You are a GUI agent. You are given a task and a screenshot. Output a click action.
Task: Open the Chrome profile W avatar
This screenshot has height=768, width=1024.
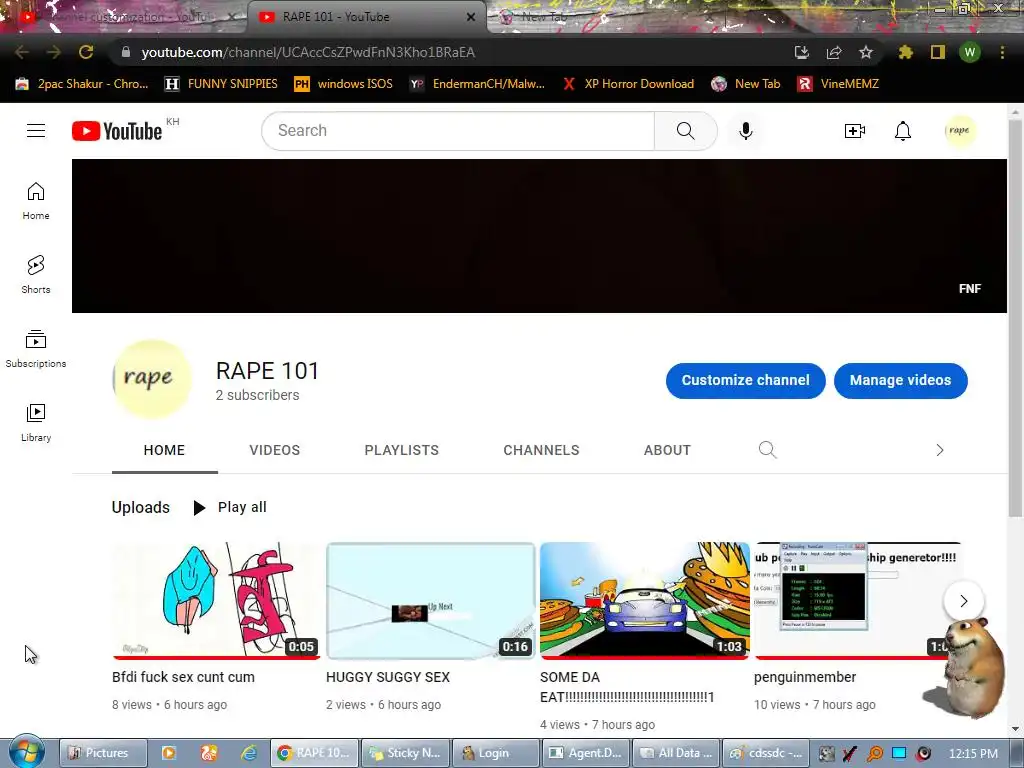(970, 52)
